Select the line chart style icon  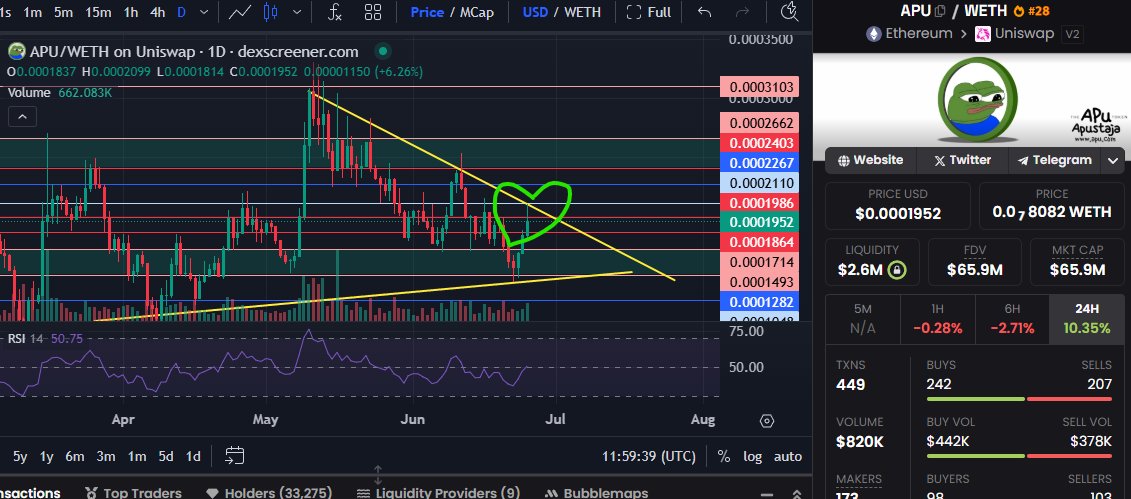[239, 12]
